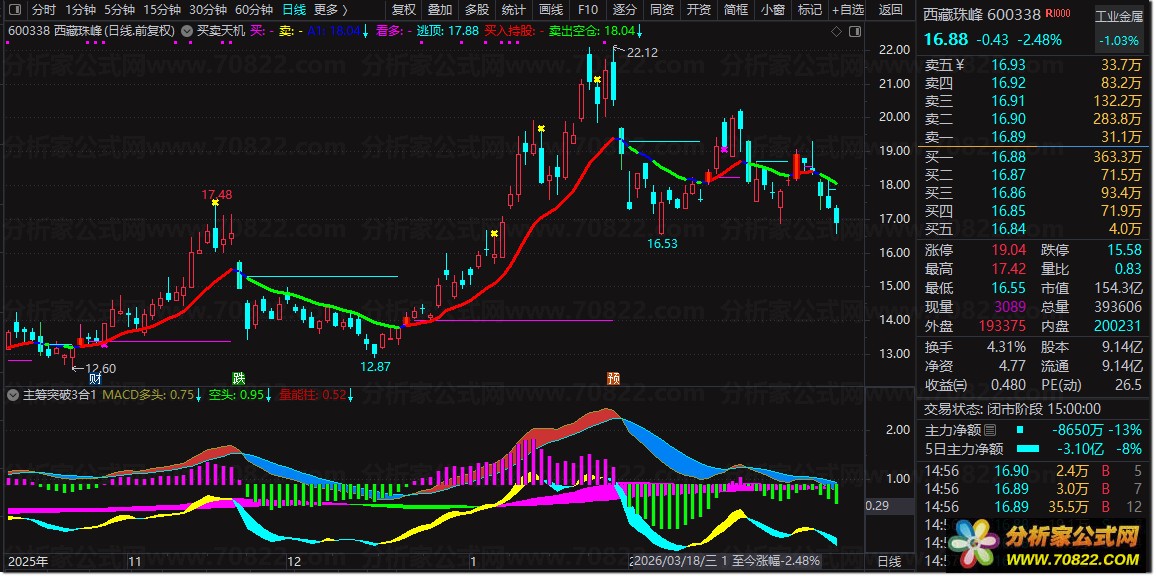
Task: Click the 预 forecast marker on the chart
Action: click(x=613, y=378)
